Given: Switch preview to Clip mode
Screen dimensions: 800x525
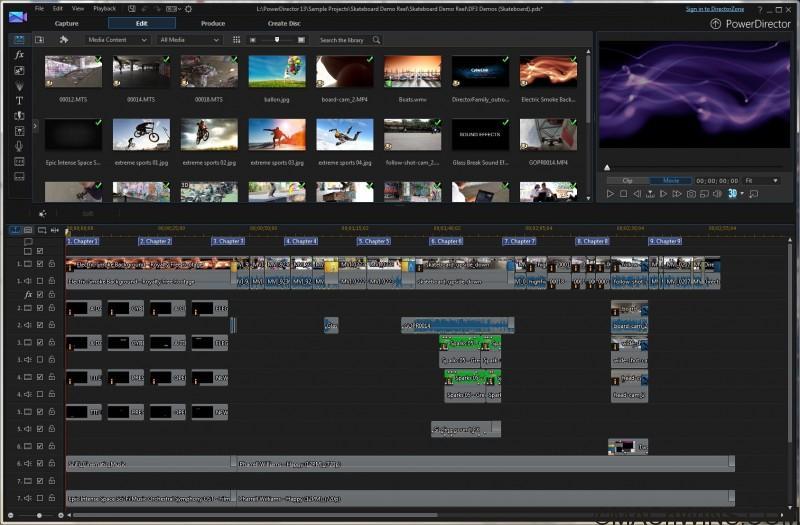Looking at the screenshot, I should pos(628,181).
